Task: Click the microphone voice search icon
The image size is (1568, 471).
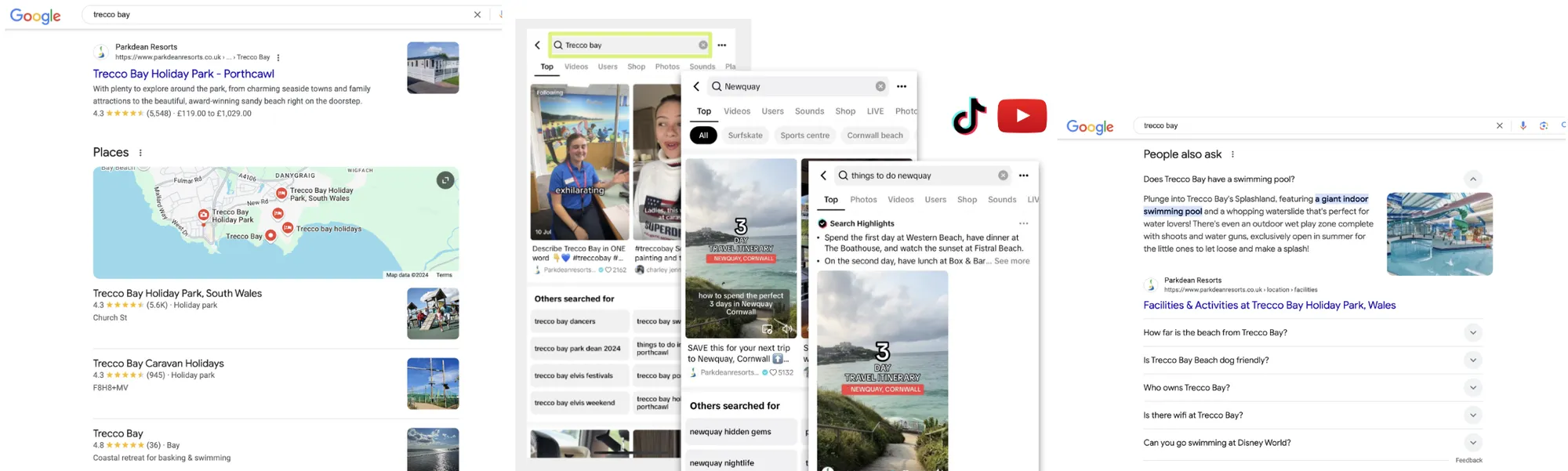Action: pos(1523,125)
